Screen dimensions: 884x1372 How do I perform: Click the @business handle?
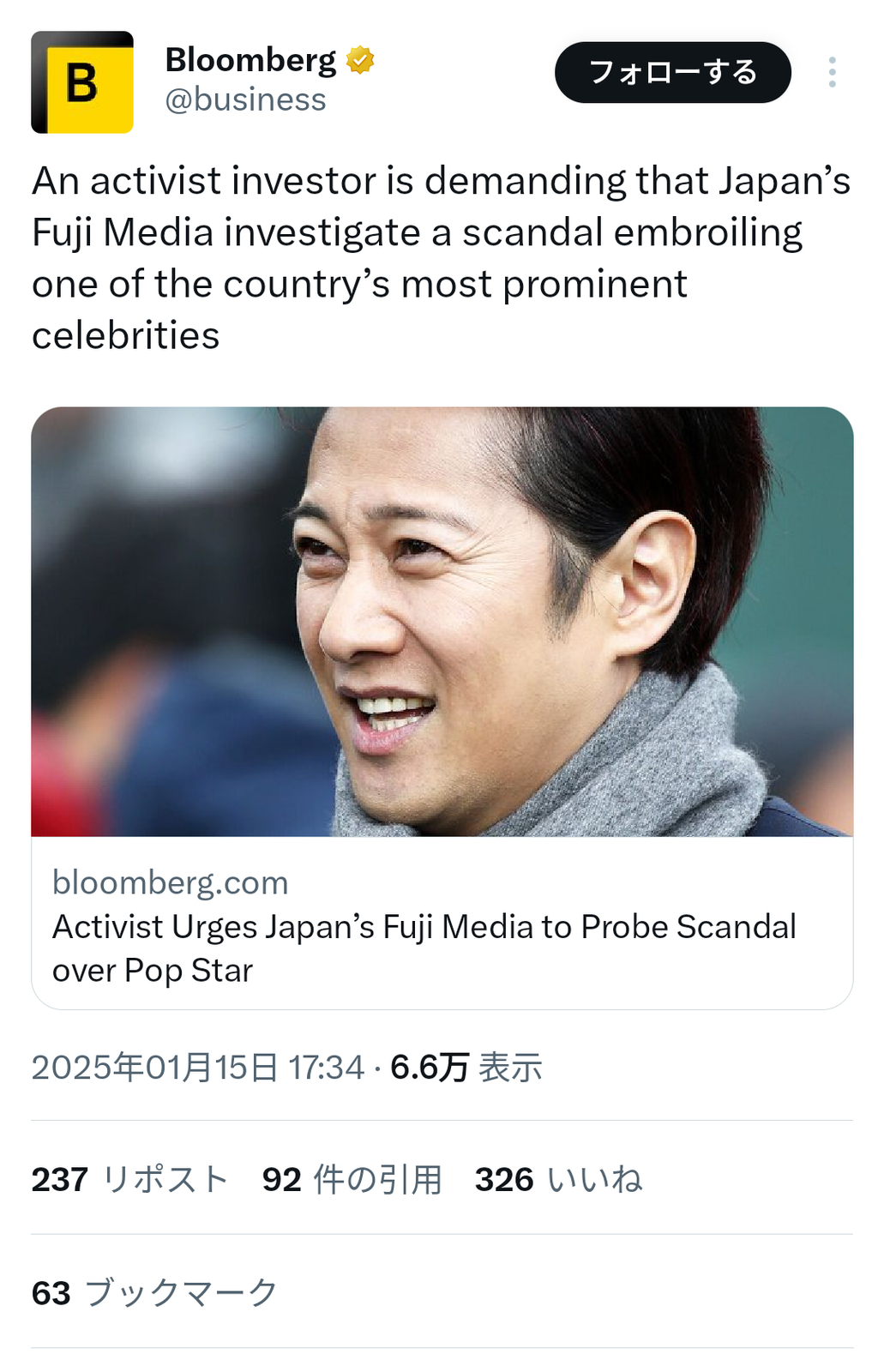[x=245, y=99]
